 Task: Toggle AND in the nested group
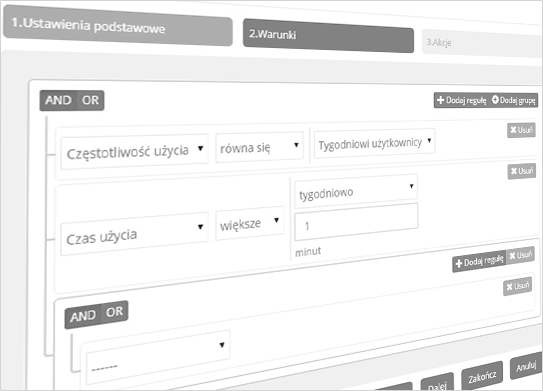(83, 316)
